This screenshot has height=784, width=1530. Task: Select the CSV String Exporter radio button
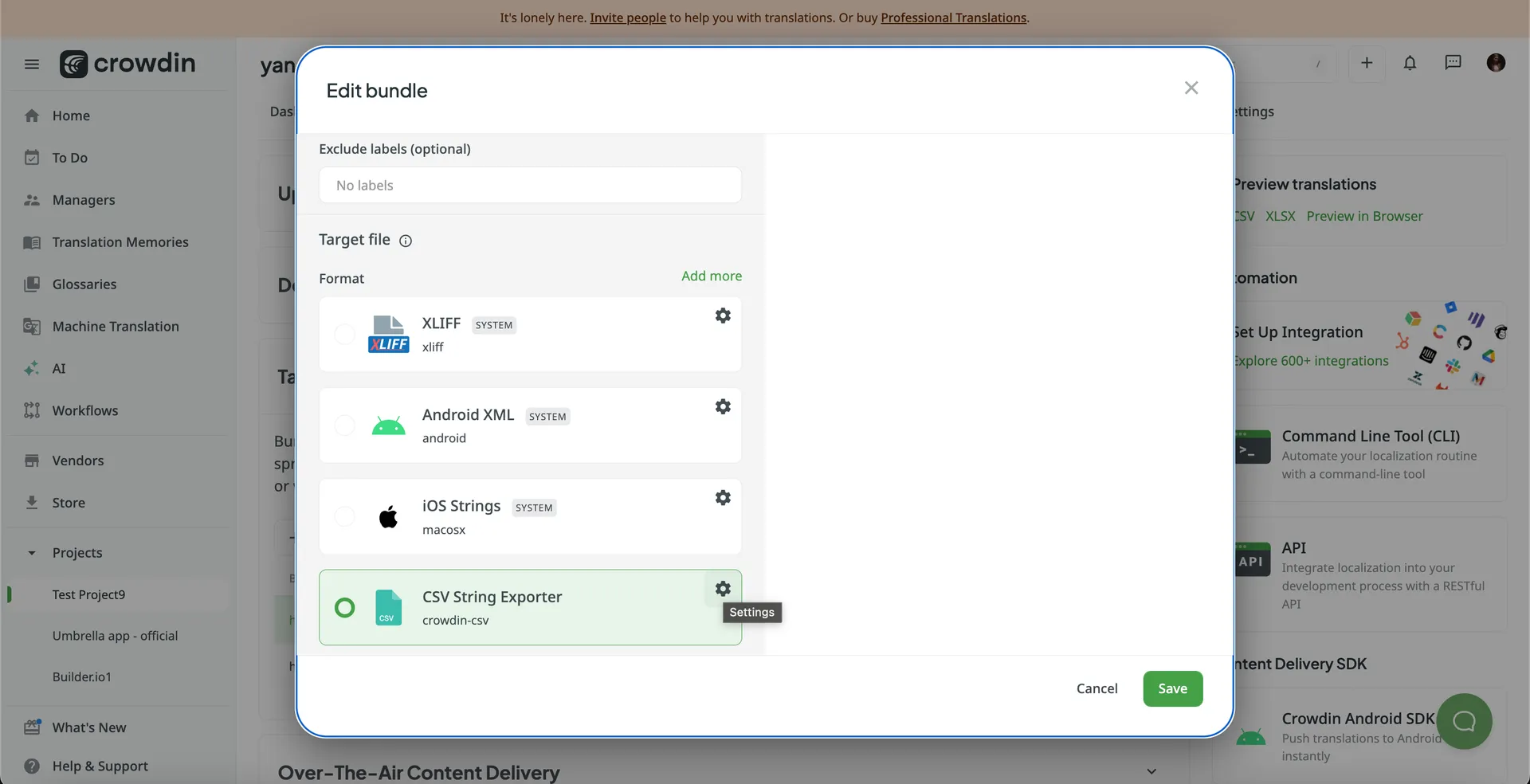(x=344, y=608)
